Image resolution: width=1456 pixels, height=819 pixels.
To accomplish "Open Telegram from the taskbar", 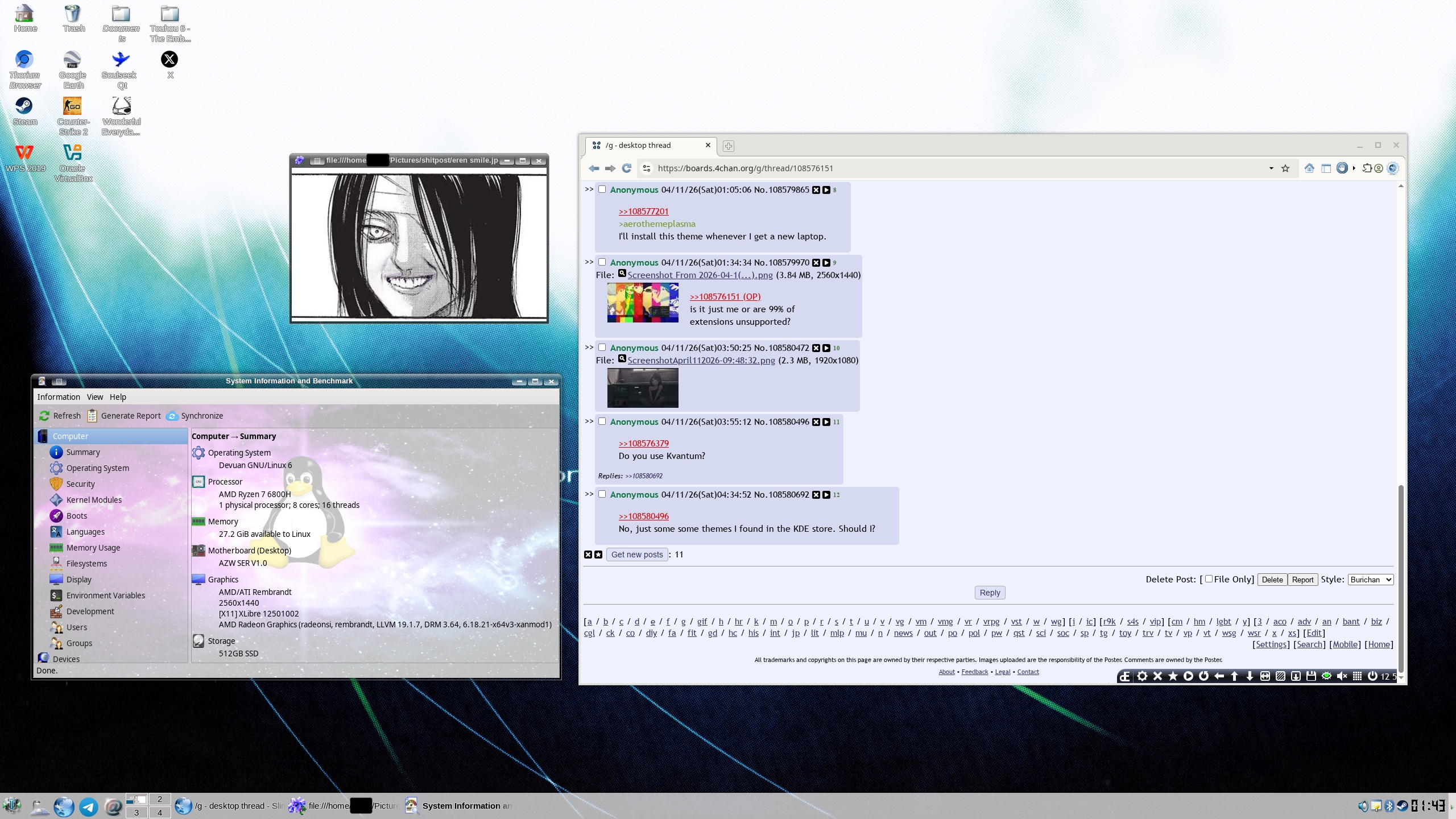I will click(88, 806).
